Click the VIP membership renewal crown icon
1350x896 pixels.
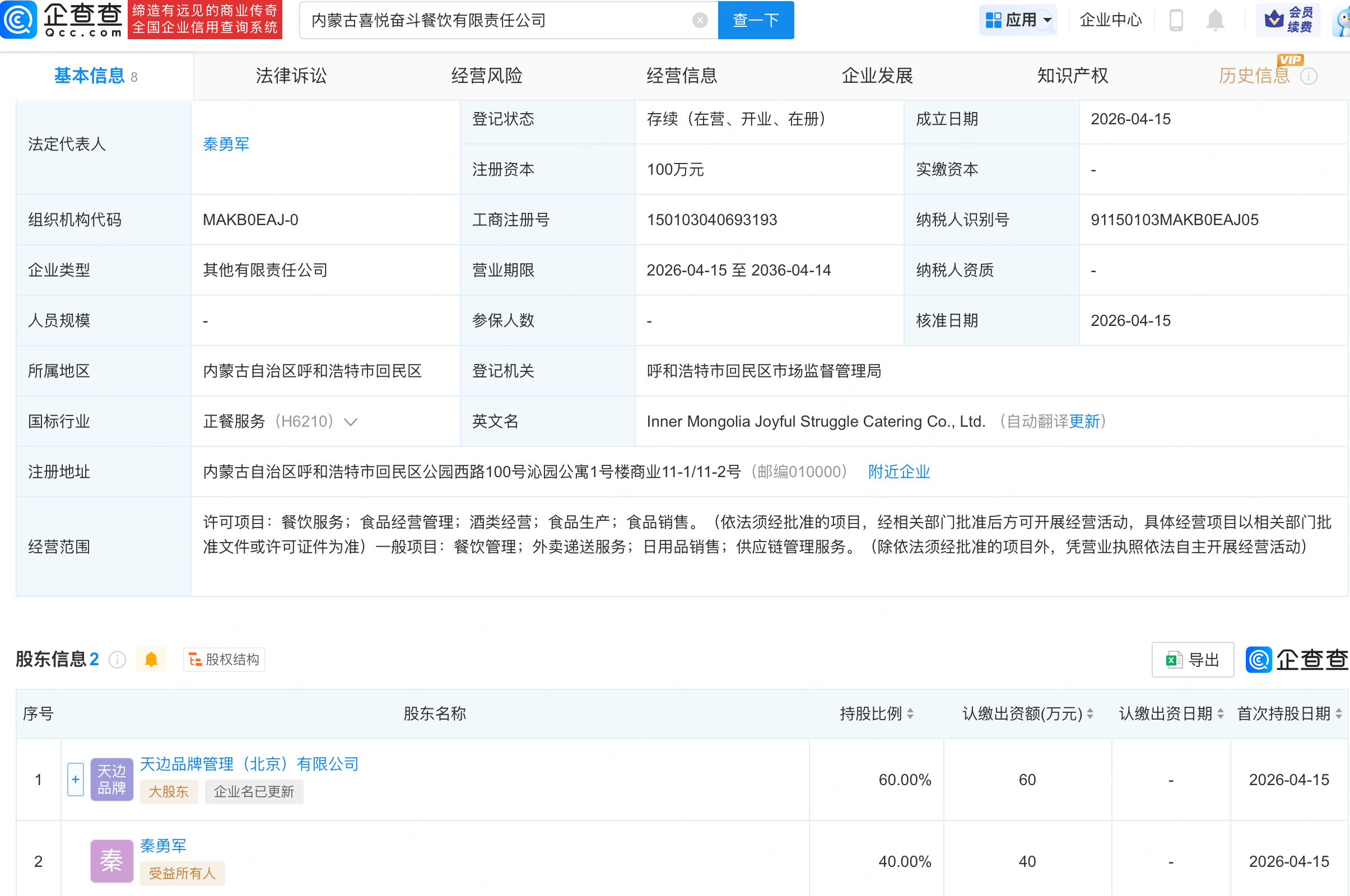1273,20
